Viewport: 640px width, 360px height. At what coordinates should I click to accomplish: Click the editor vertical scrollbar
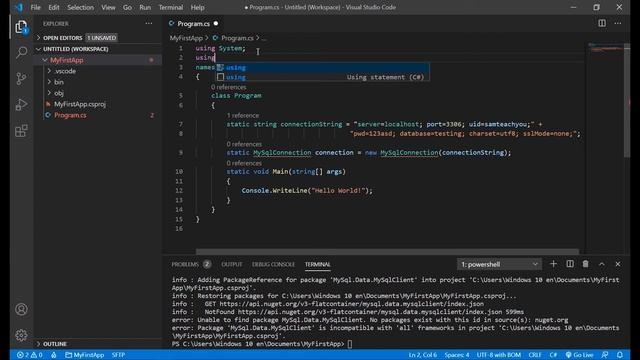(627, 100)
